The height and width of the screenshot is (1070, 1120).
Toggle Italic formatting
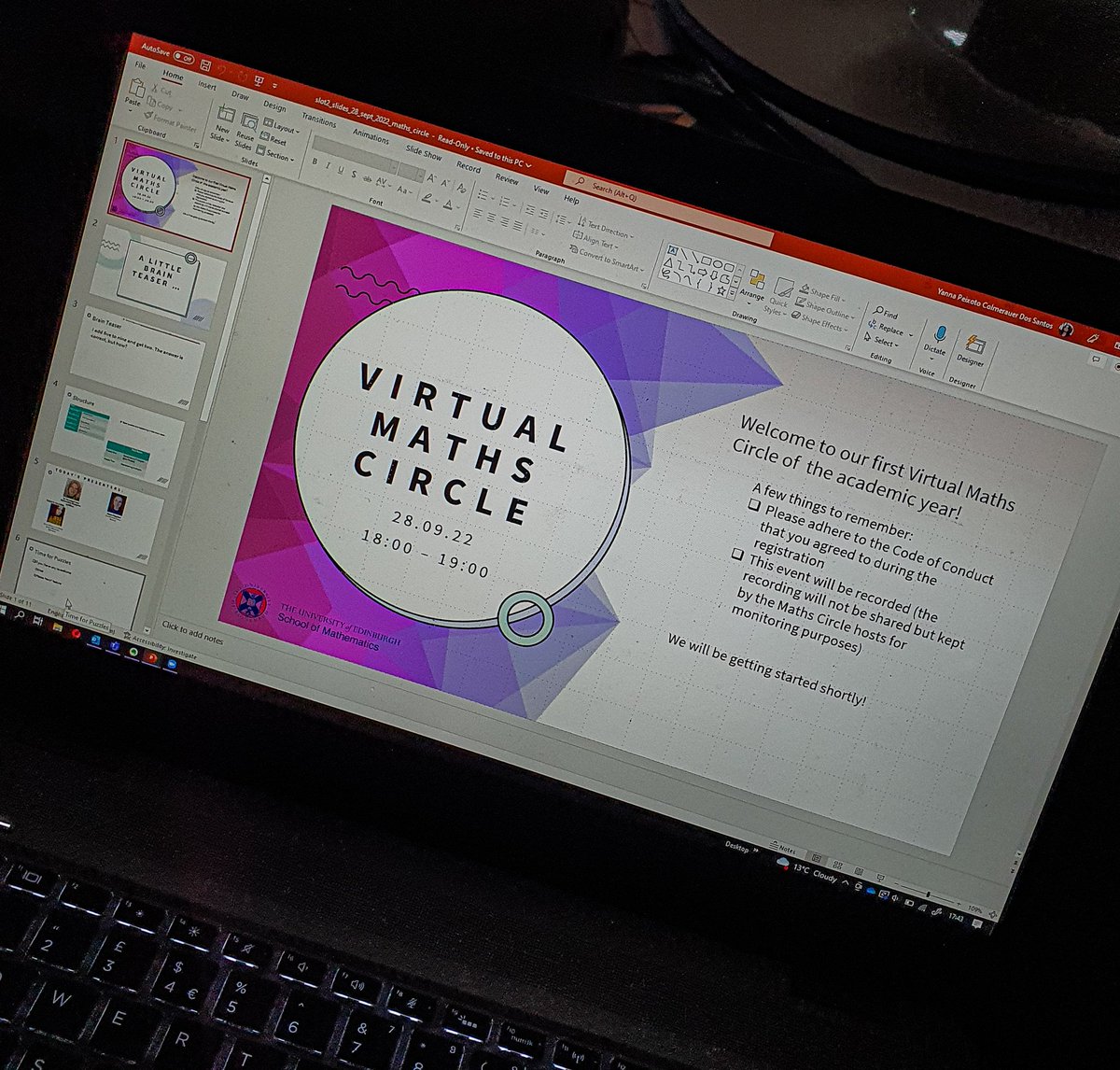pos(328,165)
